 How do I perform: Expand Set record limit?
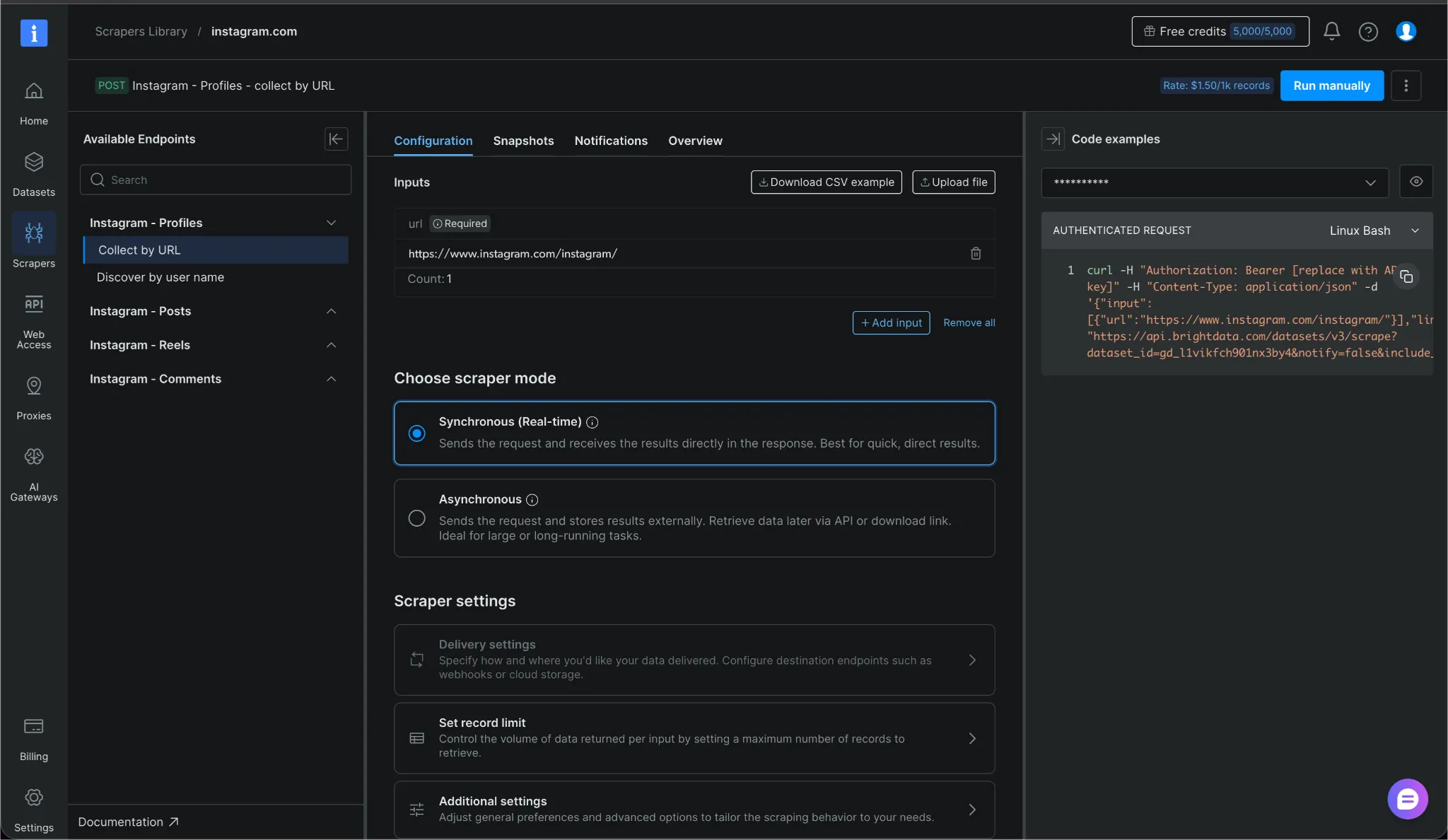click(x=694, y=738)
